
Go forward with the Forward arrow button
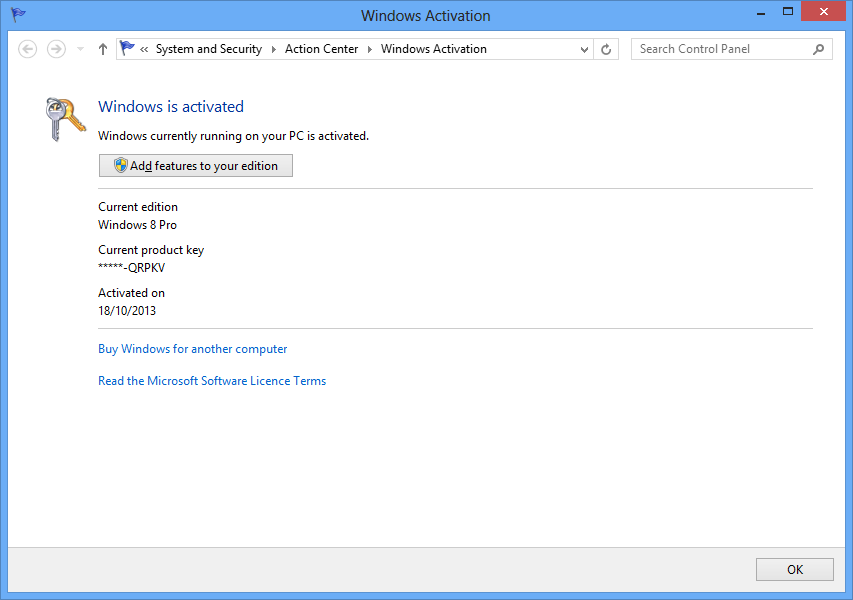click(x=56, y=49)
